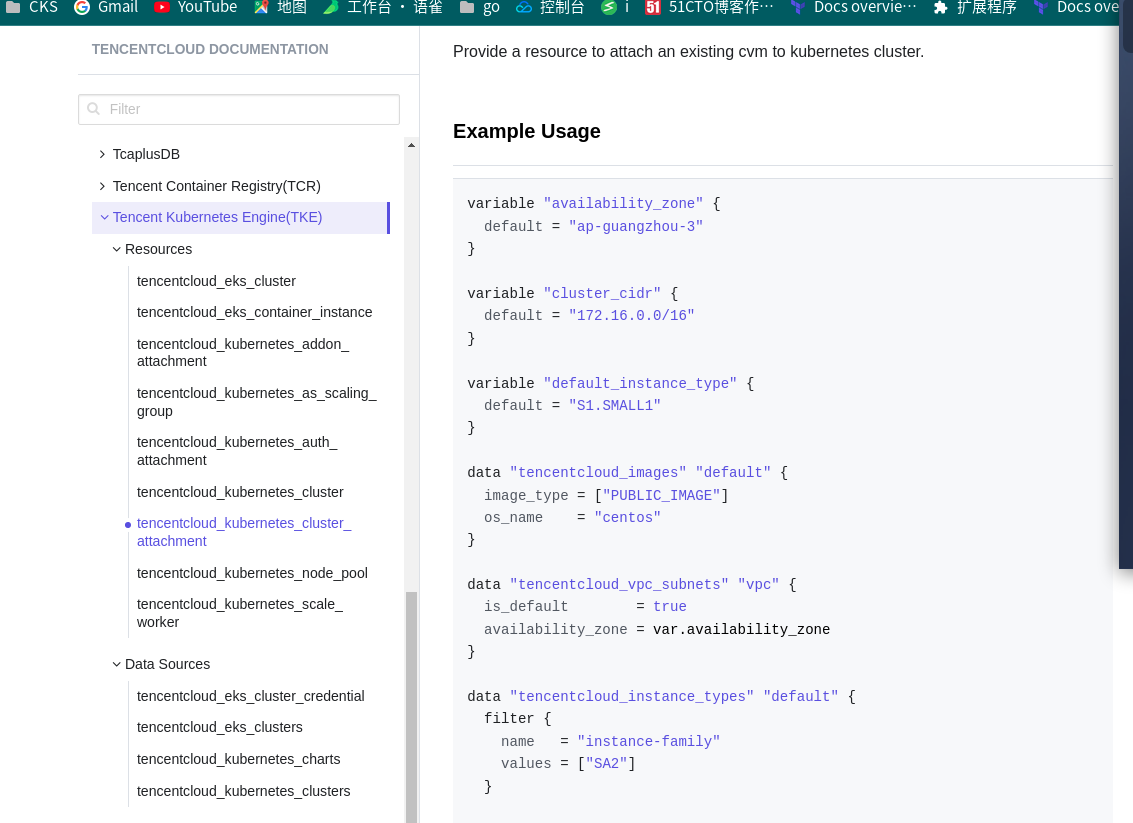Open the Gmail bookmark
The height and width of the screenshot is (823, 1133).
click(106, 7)
